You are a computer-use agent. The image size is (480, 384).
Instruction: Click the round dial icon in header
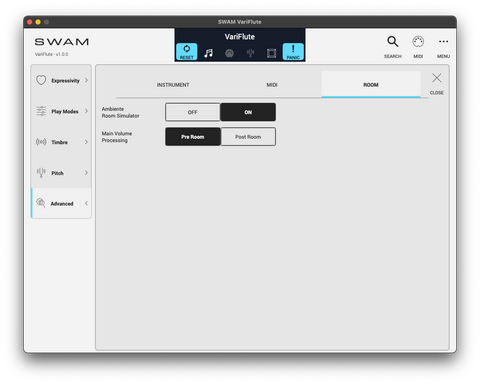tap(229, 53)
